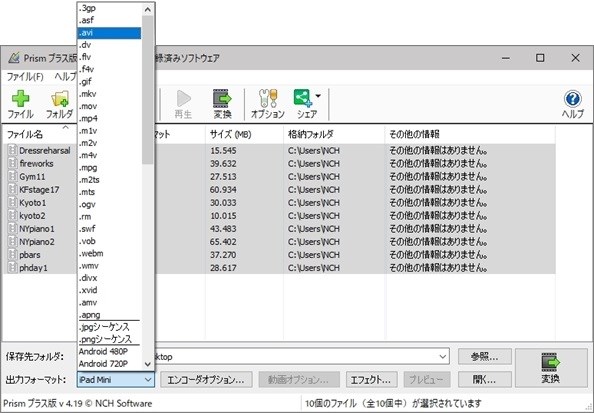Expand the Share dropdown arrow
Image resolution: width=594 pixels, height=413 pixels.
pos(318,96)
